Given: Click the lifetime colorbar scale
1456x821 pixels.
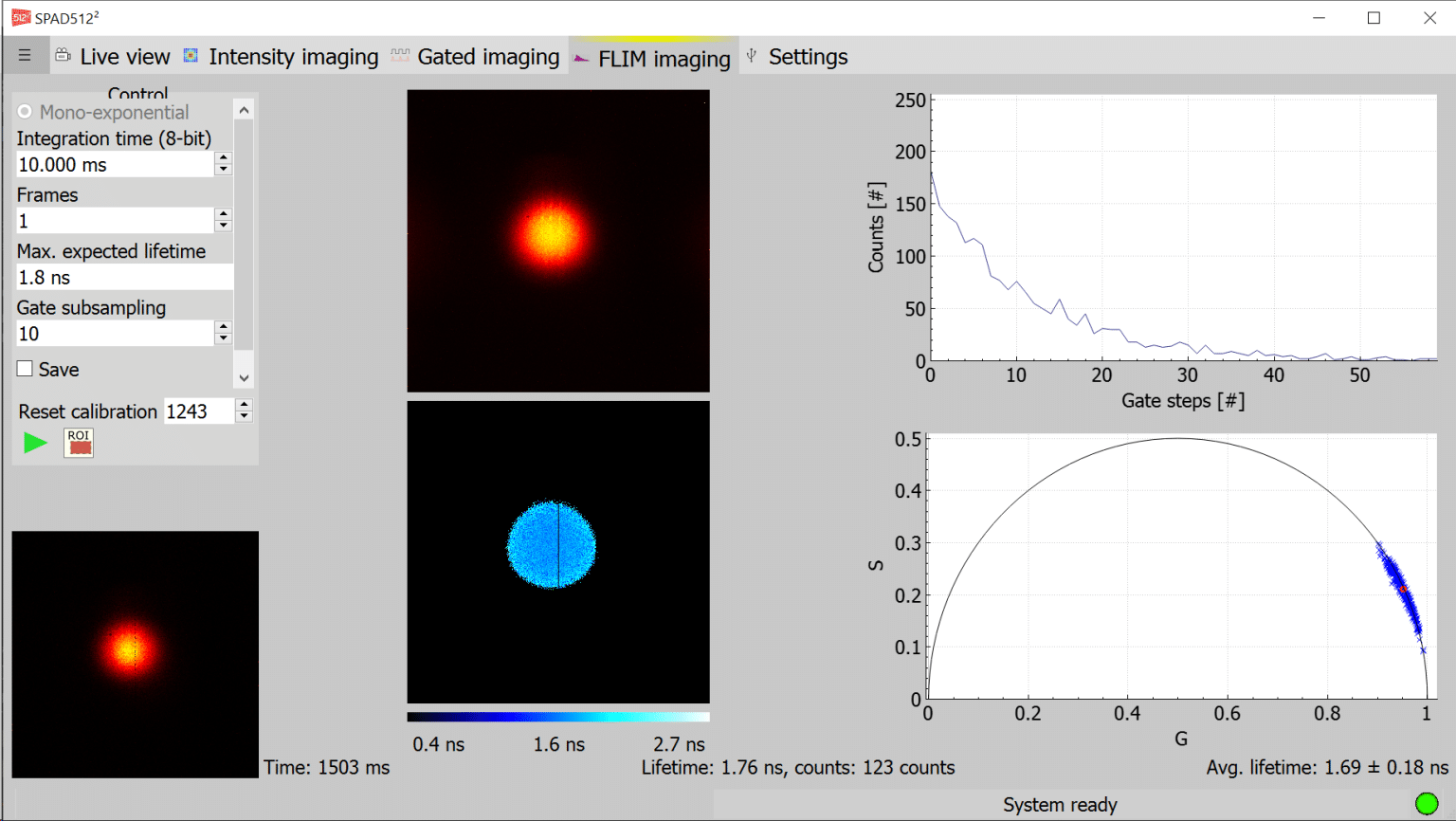Looking at the screenshot, I should tap(557, 717).
